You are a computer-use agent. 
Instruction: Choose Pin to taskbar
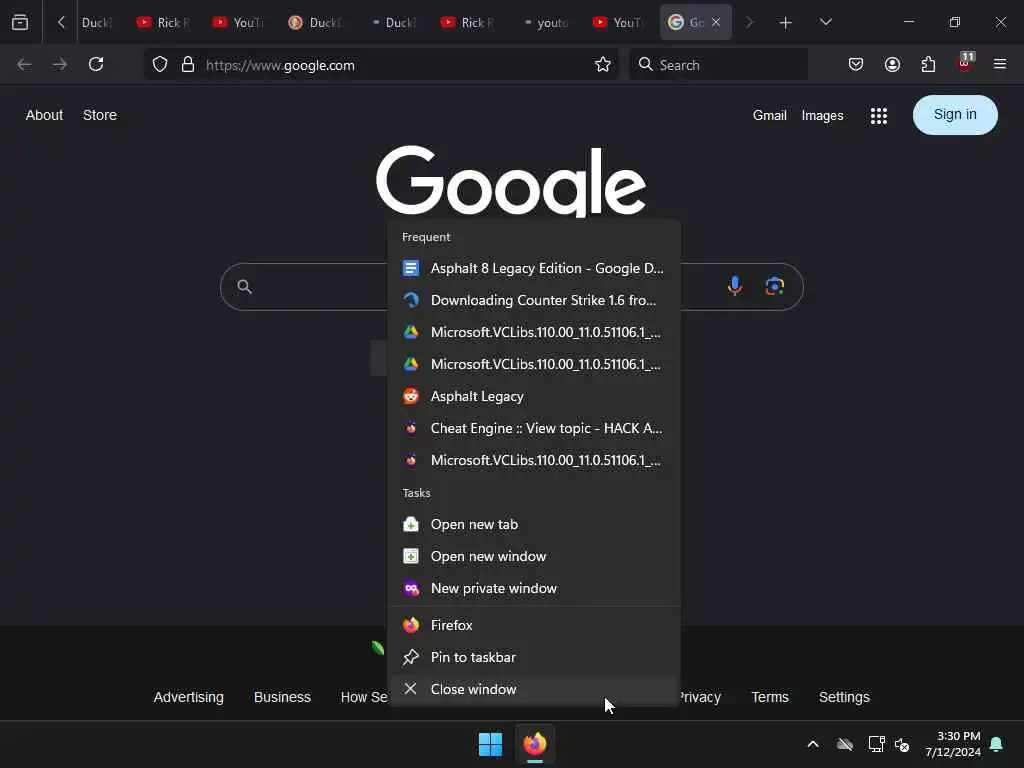coord(534,658)
